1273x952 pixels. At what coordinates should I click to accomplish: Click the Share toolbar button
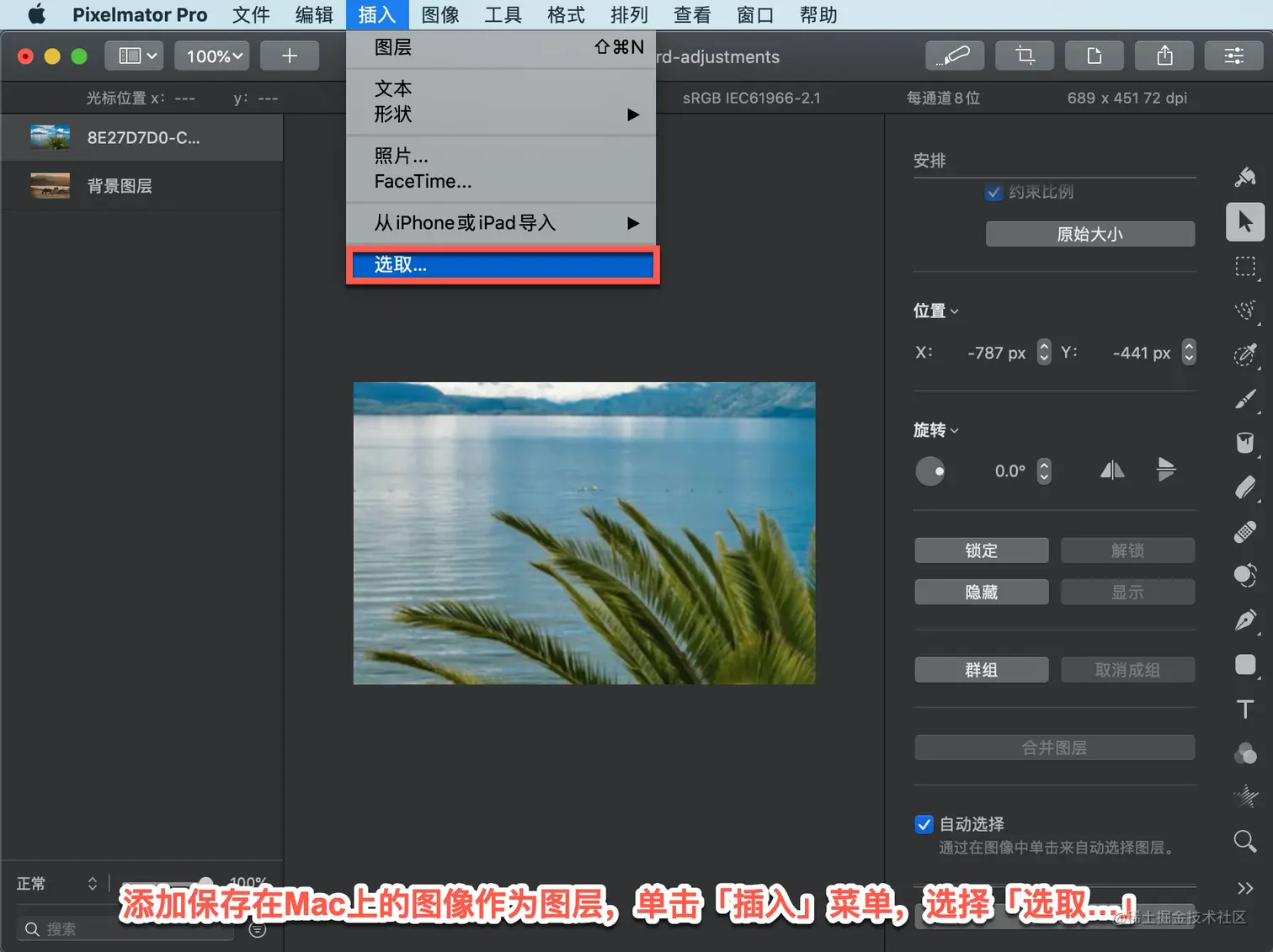pos(1164,56)
